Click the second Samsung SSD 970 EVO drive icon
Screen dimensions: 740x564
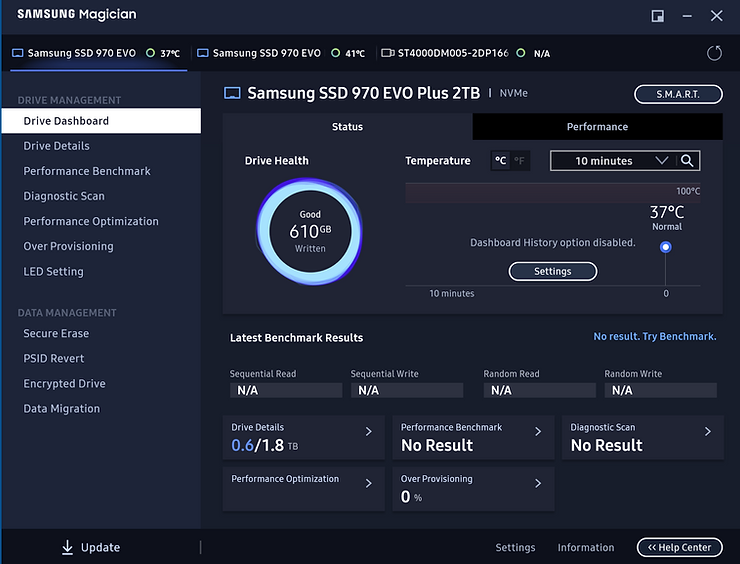[202, 53]
